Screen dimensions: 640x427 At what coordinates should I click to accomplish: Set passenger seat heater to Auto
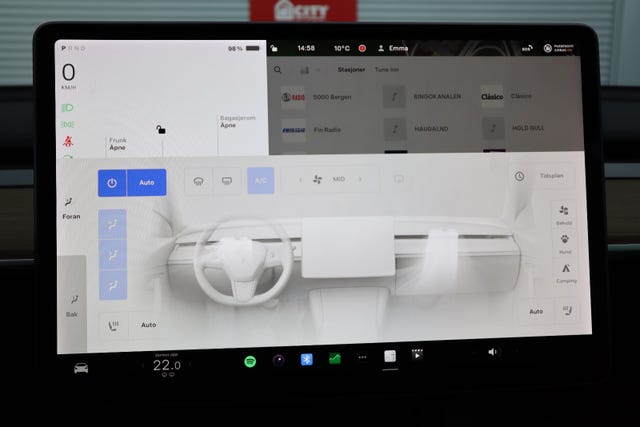pos(536,311)
